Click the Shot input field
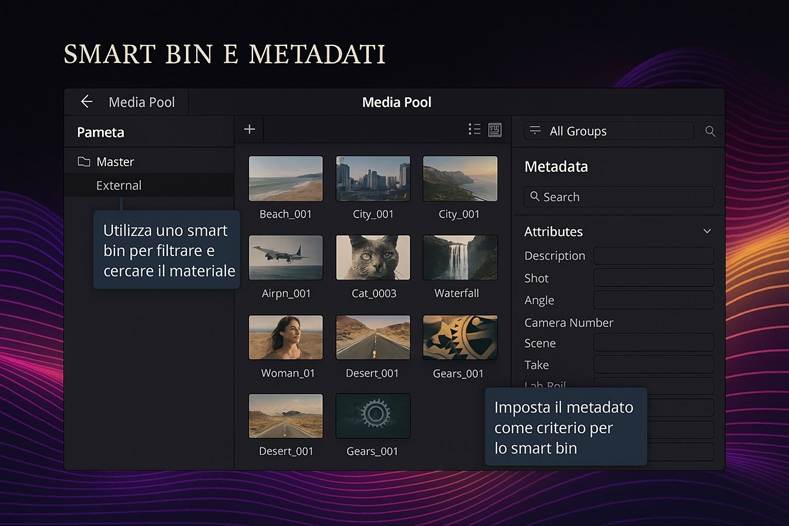Screen dimensions: 789x526 point(653,278)
